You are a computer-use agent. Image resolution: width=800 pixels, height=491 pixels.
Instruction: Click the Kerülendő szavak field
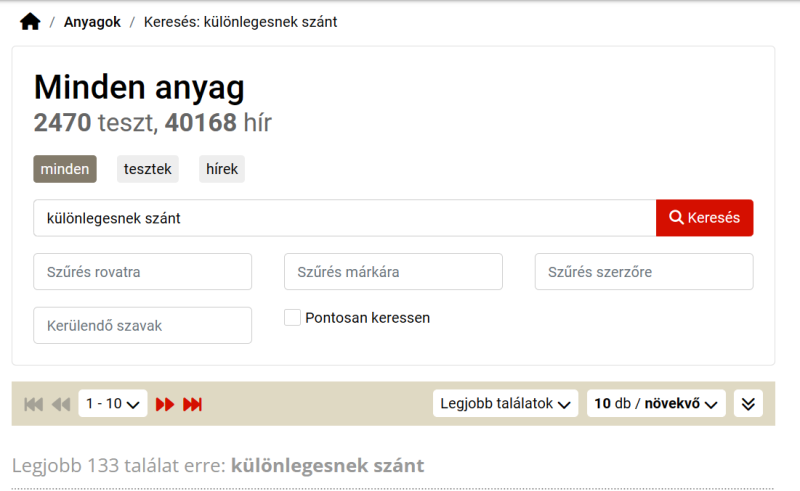(x=142, y=325)
